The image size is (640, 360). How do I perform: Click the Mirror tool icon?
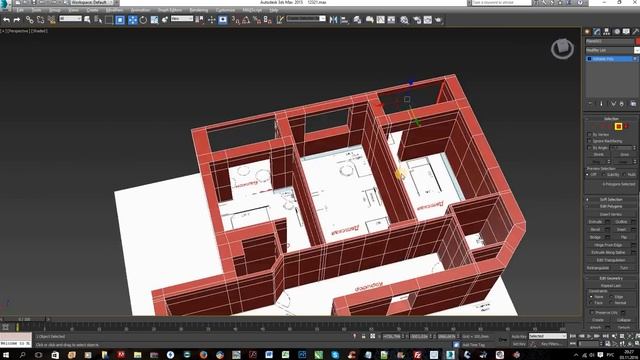click(x=333, y=20)
